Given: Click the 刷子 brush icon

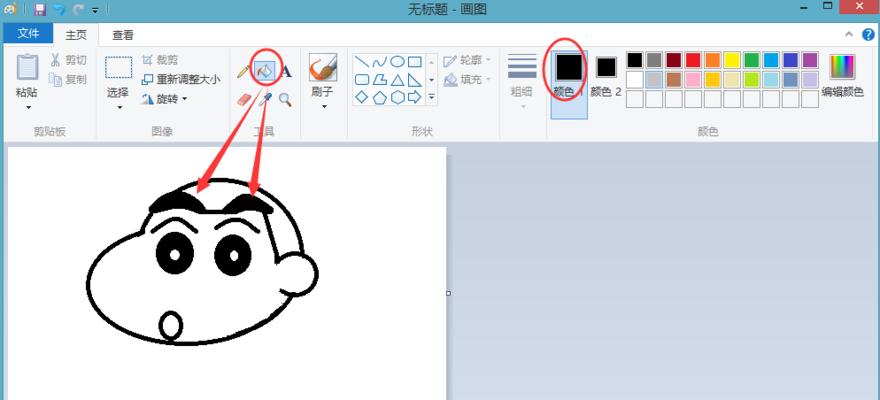Looking at the screenshot, I should pos(323,68).
